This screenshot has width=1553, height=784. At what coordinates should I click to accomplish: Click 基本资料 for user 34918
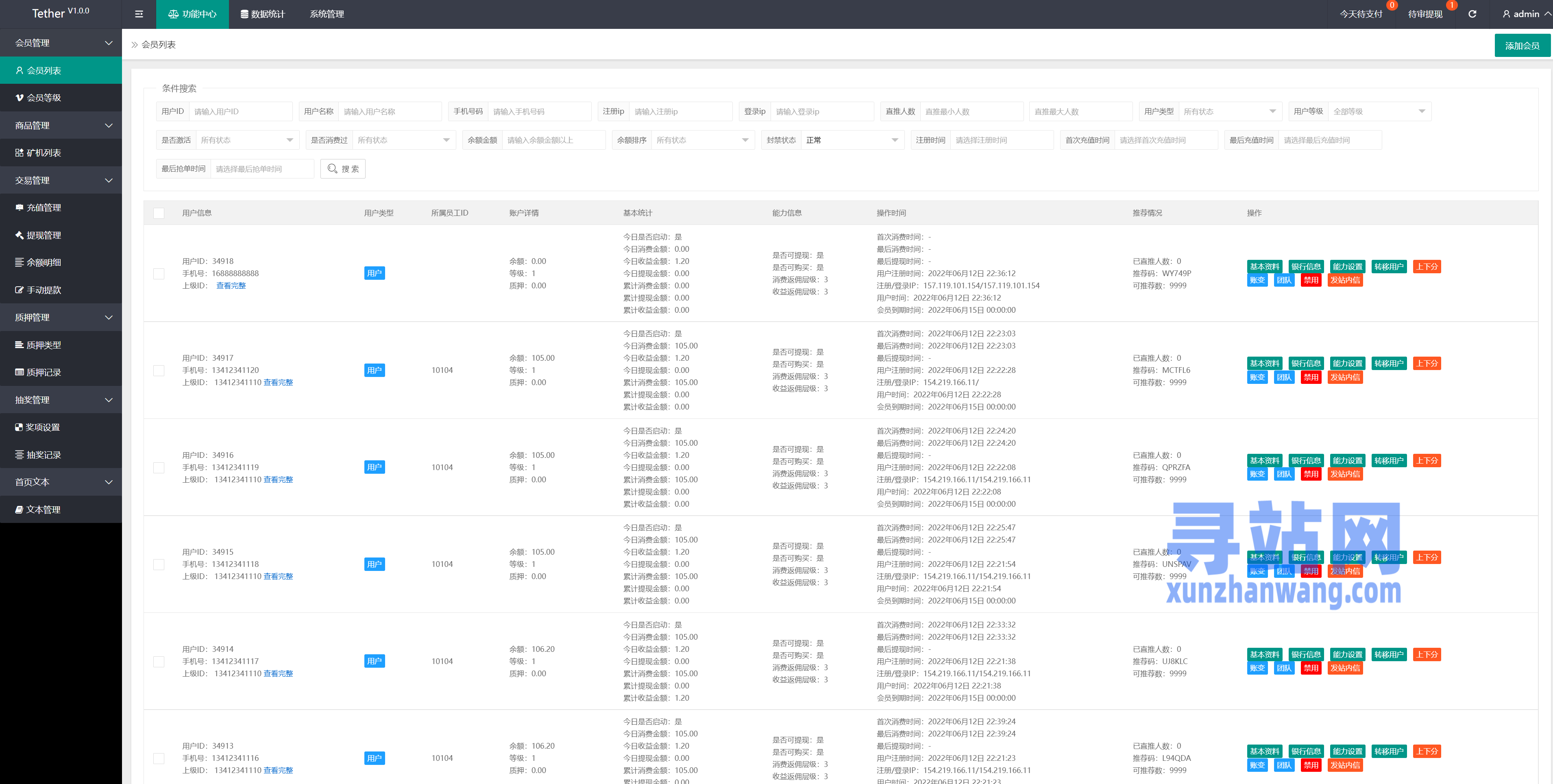pos(1264,267)
